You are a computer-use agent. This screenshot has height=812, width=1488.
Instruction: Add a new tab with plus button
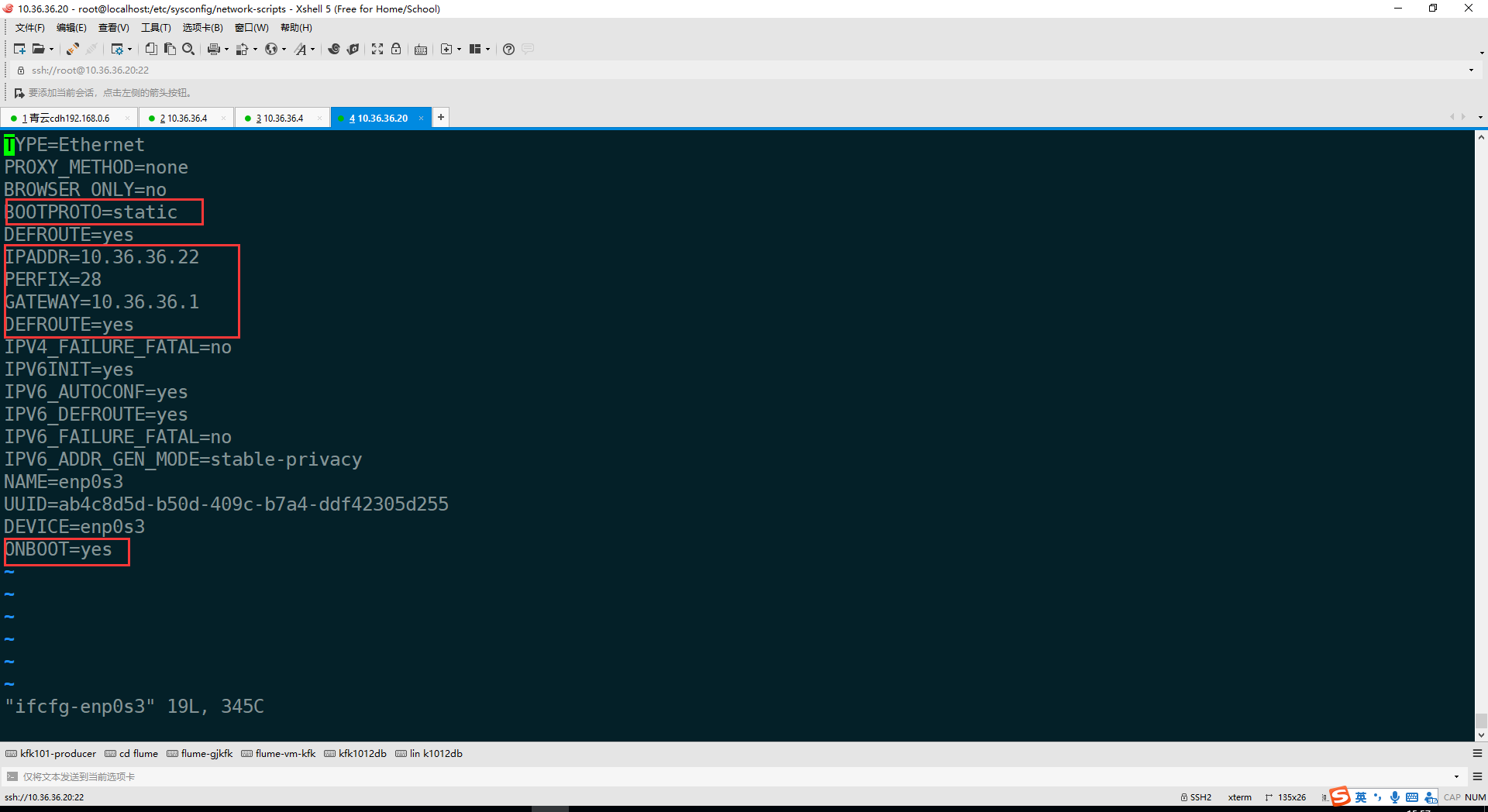point(441,117)
